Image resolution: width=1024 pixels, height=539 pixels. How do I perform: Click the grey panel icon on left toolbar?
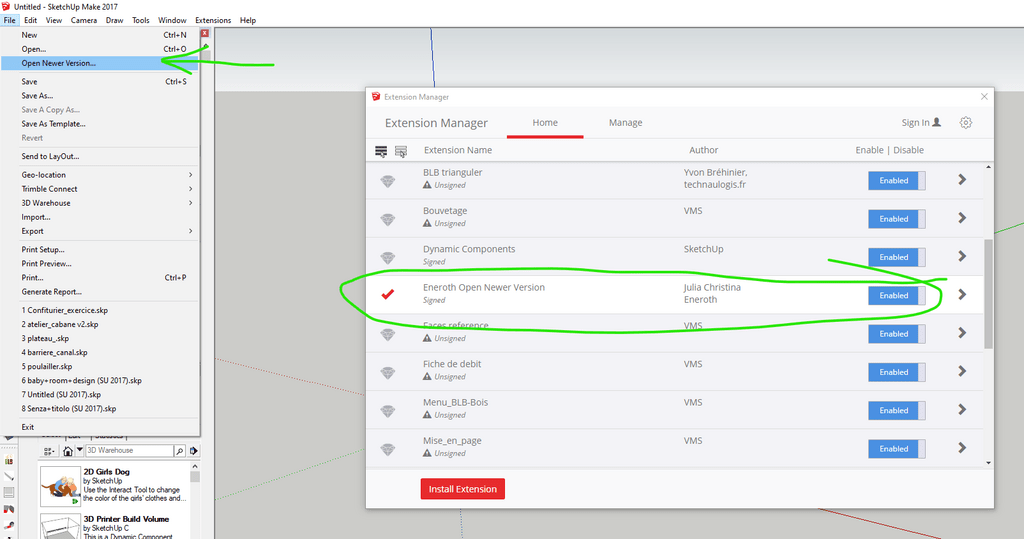pyautogui.click(x=9, y=493)
